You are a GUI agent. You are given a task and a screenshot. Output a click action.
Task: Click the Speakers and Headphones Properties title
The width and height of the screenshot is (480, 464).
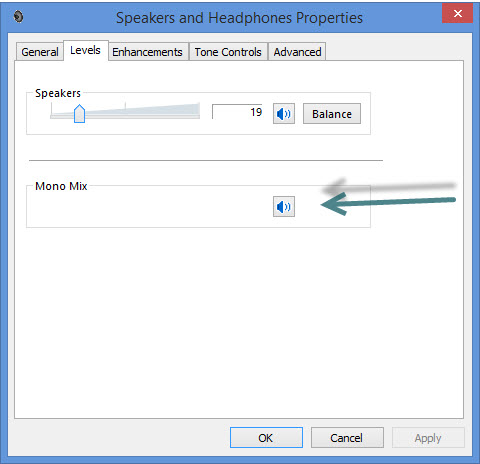pos(239,18)
